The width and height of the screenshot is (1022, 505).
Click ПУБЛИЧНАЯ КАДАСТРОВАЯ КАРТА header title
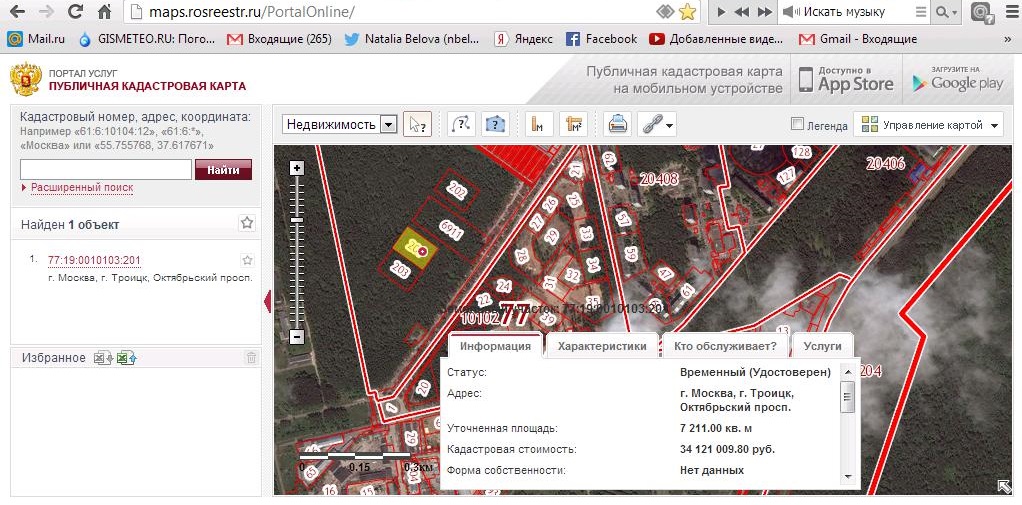[147, 86]
